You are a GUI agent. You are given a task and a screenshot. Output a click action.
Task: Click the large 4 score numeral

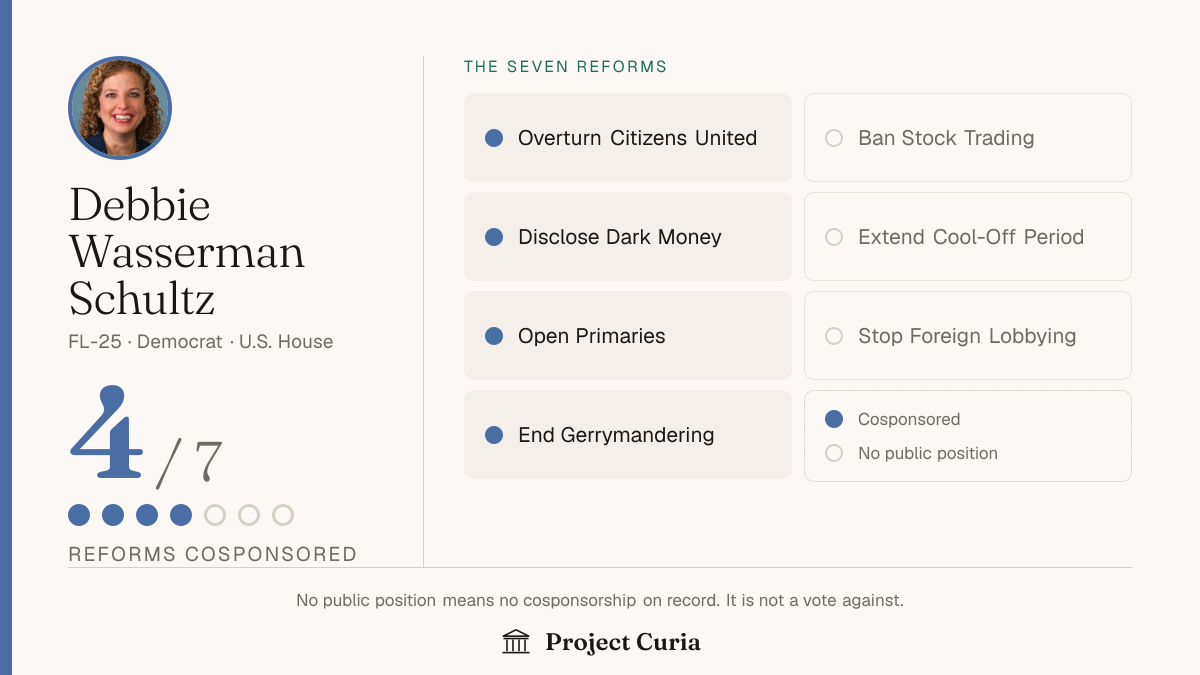[106, 433]
